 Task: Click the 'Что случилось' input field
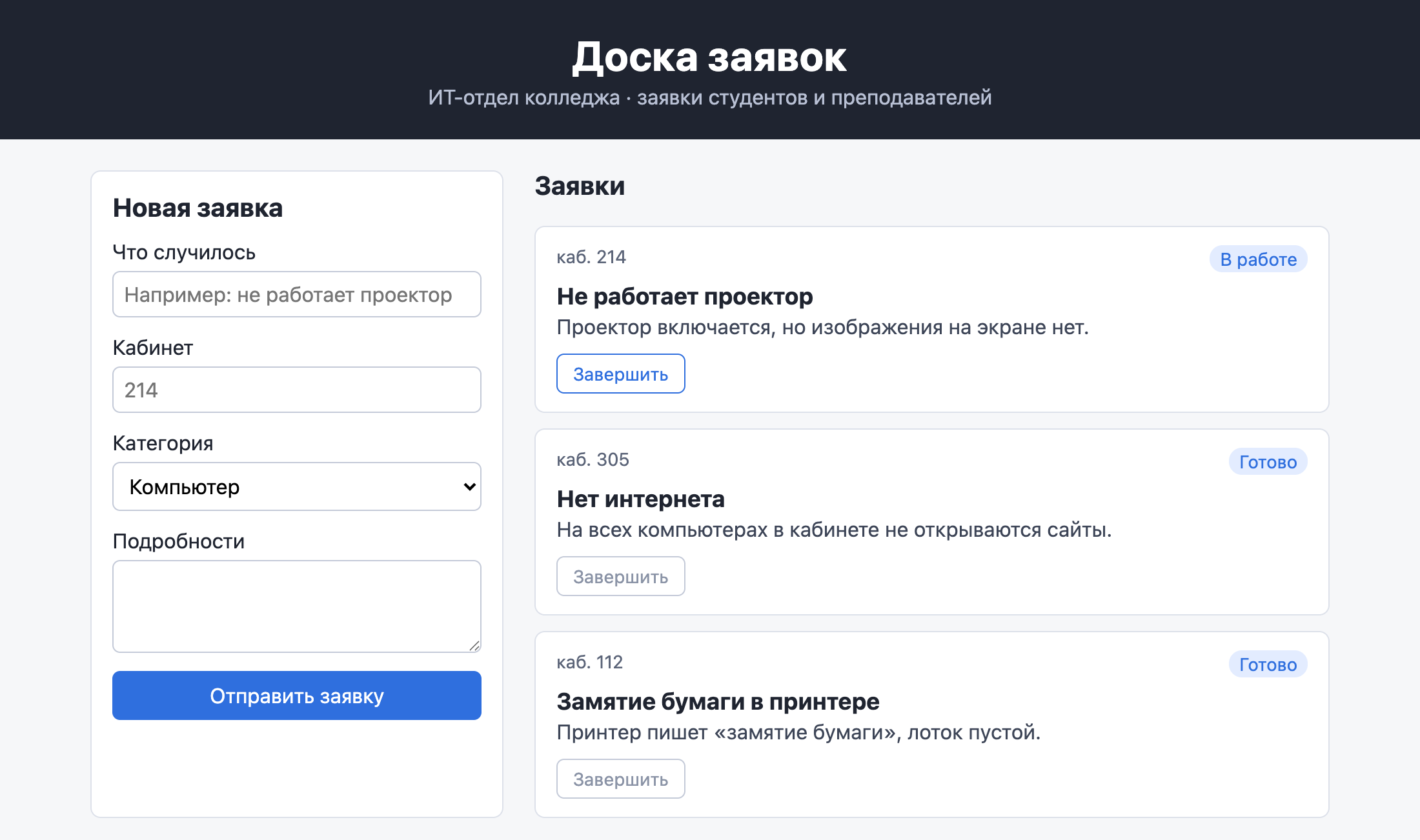pos(297,294)
